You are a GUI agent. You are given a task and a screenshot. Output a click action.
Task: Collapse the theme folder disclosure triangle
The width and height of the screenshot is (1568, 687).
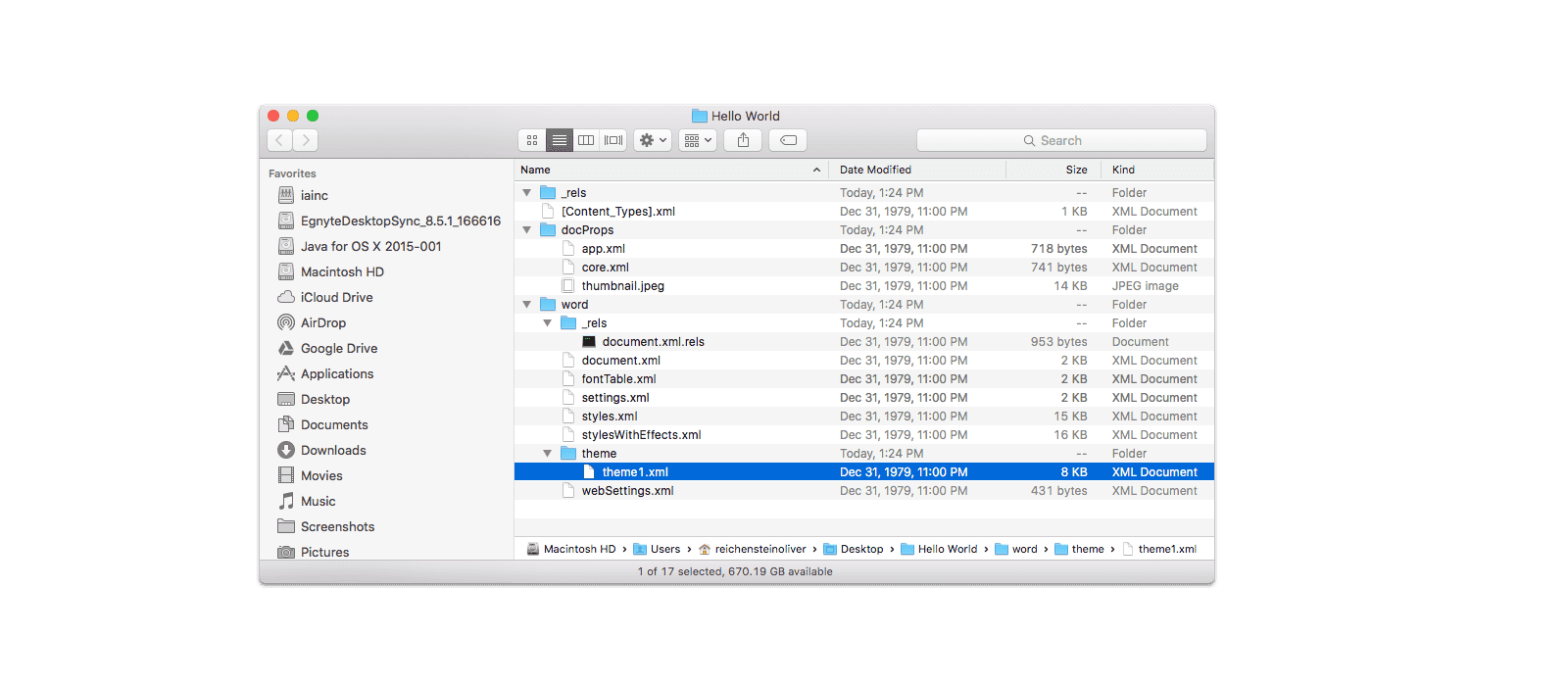point(548,454)
